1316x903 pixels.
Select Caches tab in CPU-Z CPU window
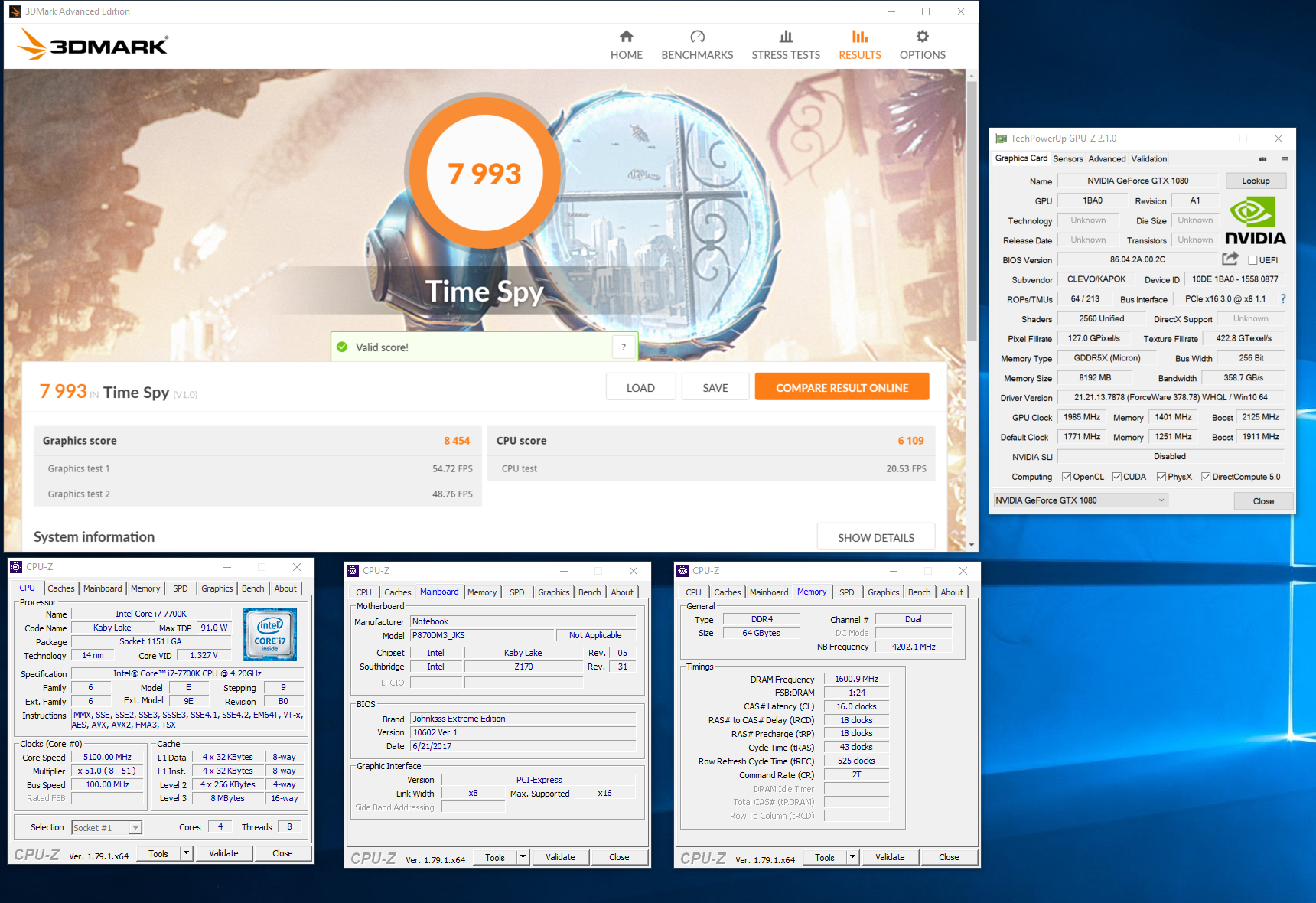(61, 588)
